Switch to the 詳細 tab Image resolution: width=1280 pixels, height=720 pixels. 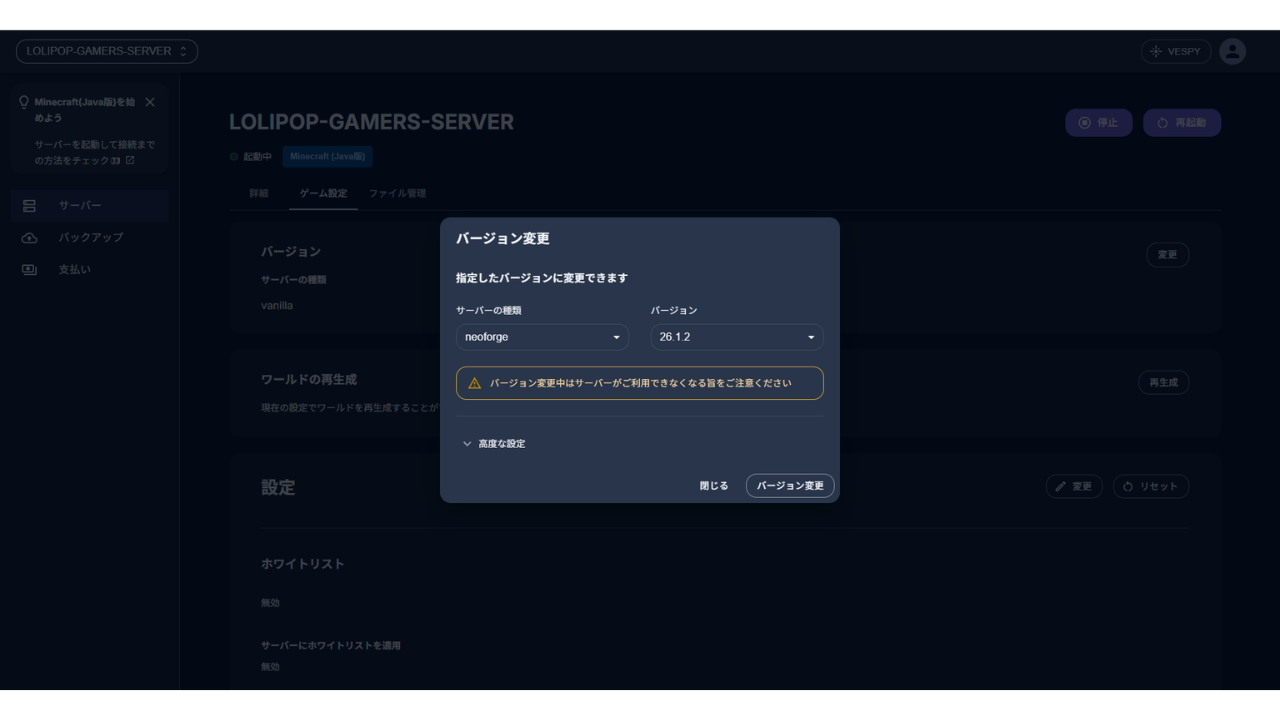coord(259,193)
